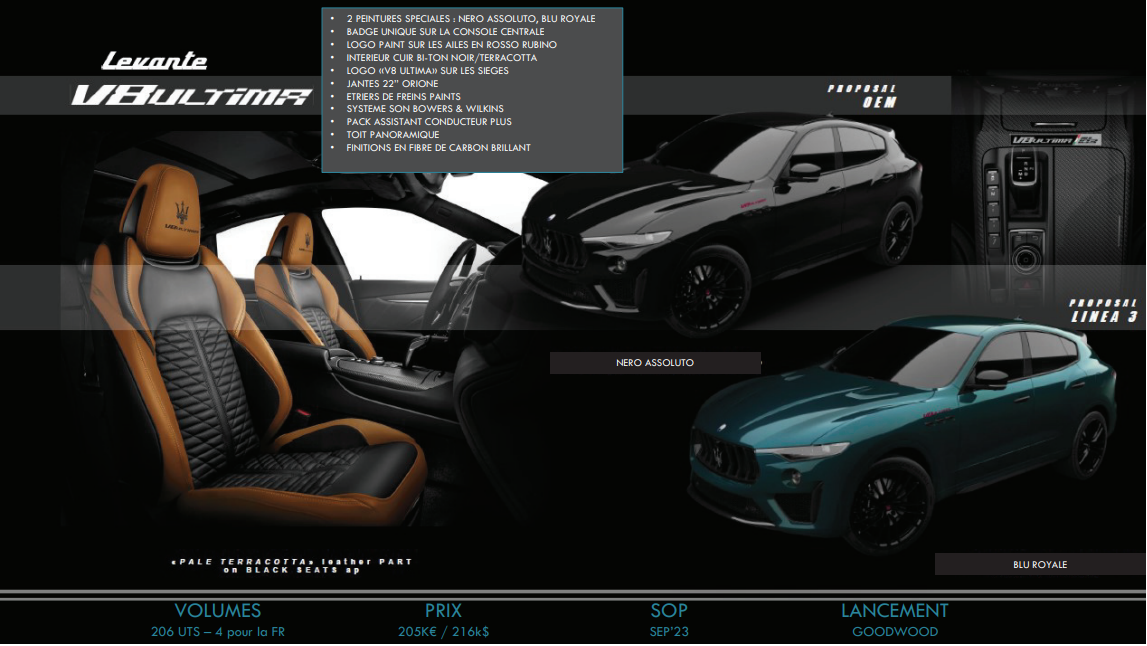Viewport: 1147px width, 646px height.
Task: Click the PROPOSAL OEM heading
Action: pyautogui.click(x=862, y=96)
